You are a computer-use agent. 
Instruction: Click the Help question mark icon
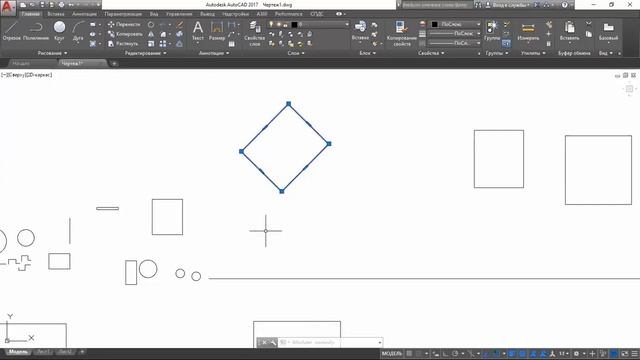click(x=564, y=5)
